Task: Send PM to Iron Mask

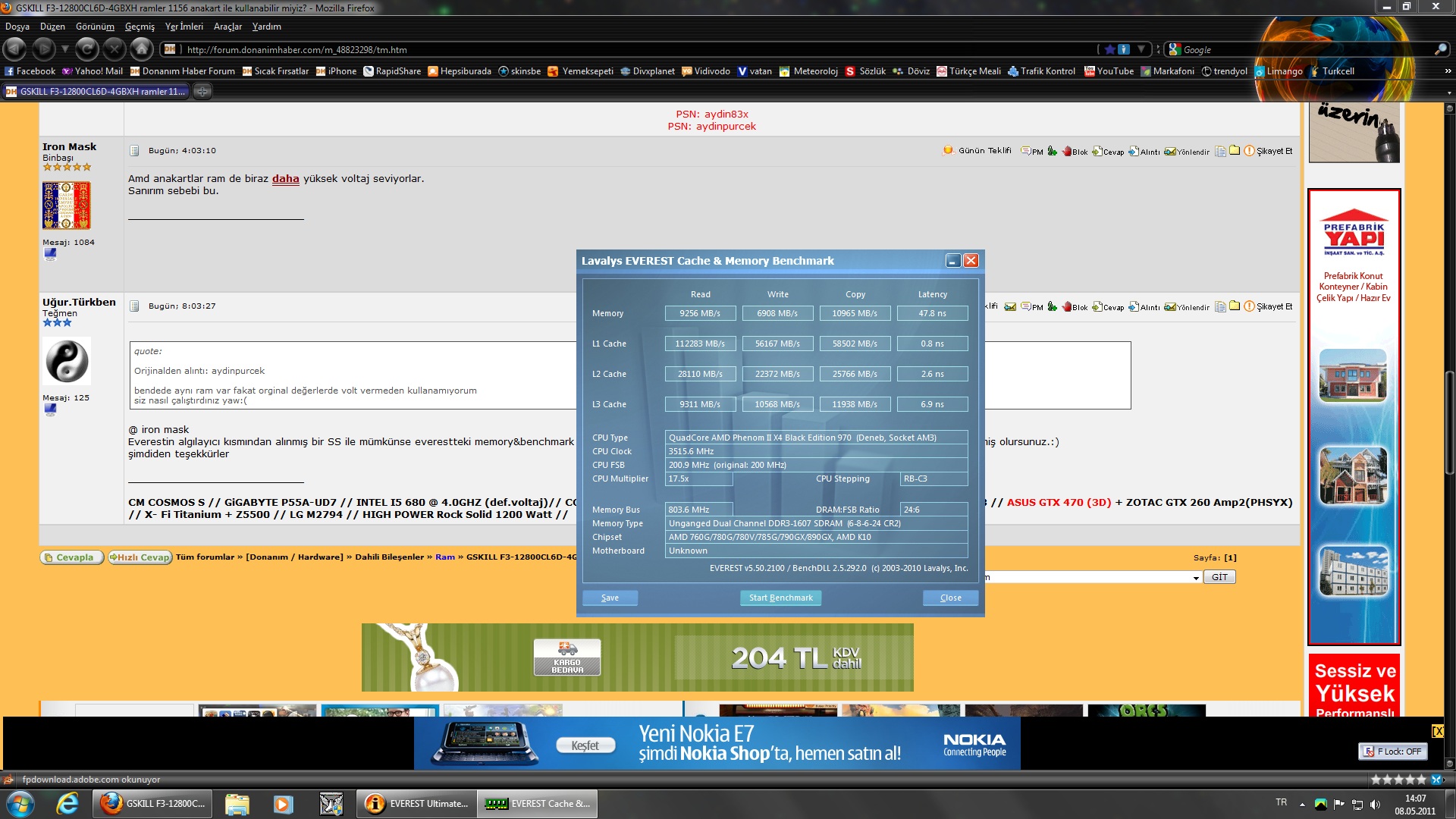Action: pyautogui.click(x=1032, y=151)
